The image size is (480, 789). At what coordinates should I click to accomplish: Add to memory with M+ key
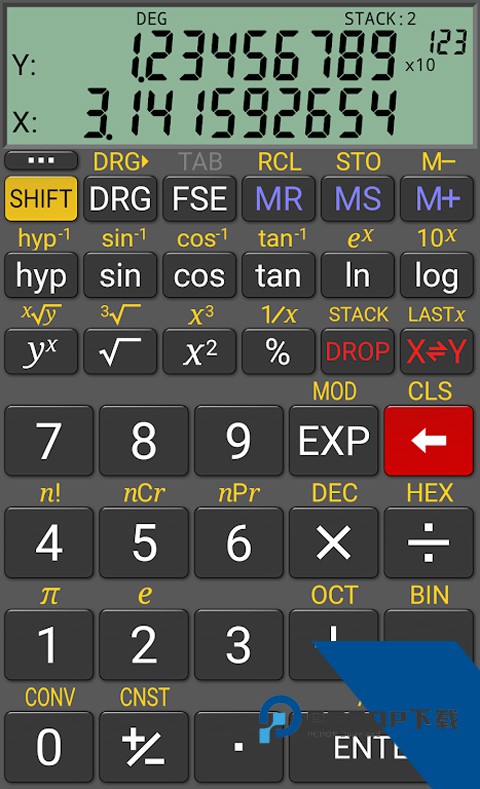pos(437,198)
